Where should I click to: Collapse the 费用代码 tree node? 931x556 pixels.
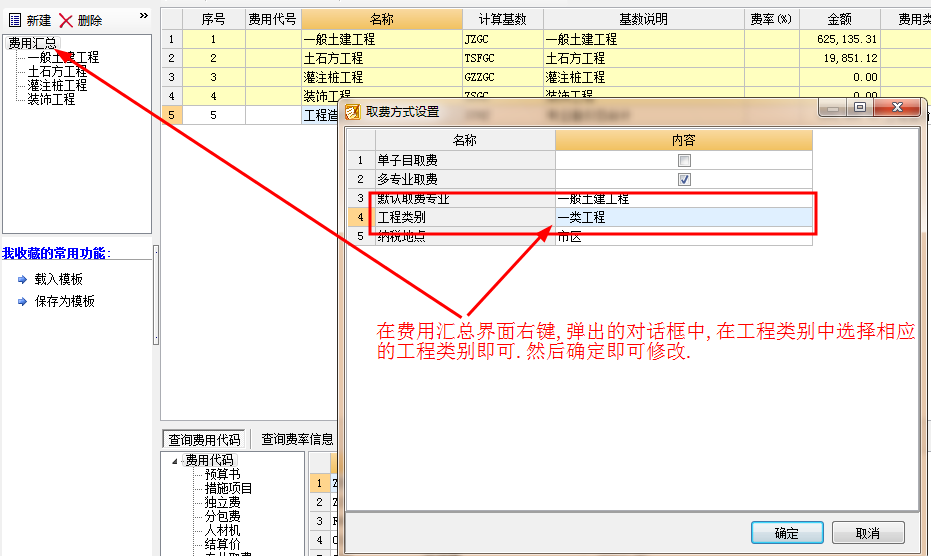175,461
